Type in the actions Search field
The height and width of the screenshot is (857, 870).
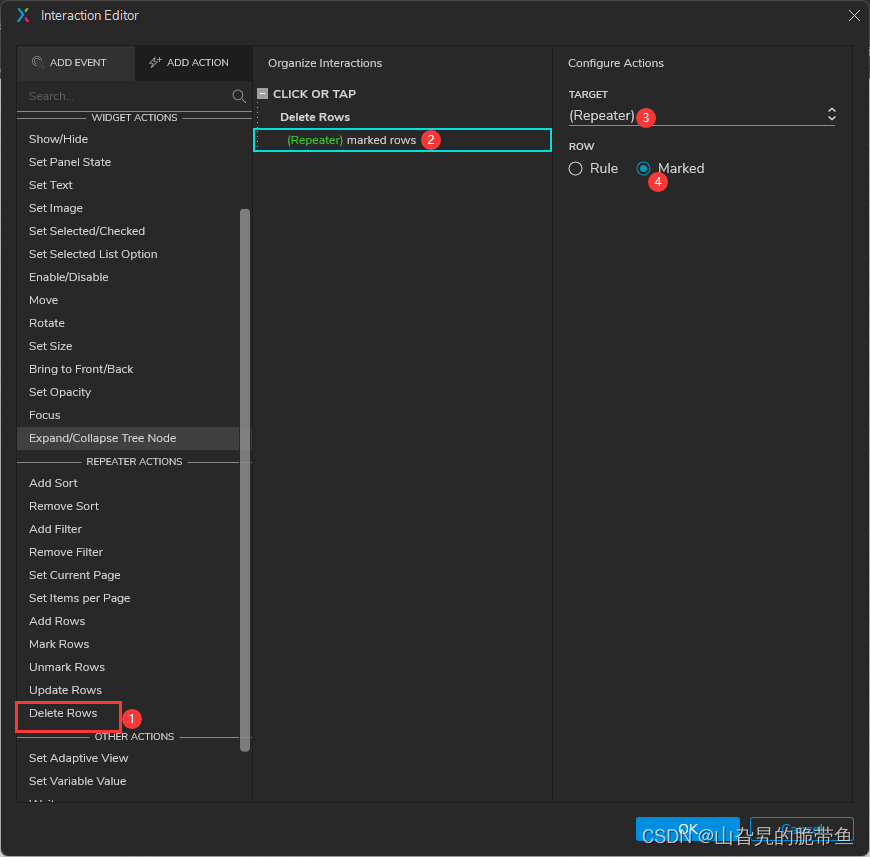pyautogui.click(x=125, y=96)
